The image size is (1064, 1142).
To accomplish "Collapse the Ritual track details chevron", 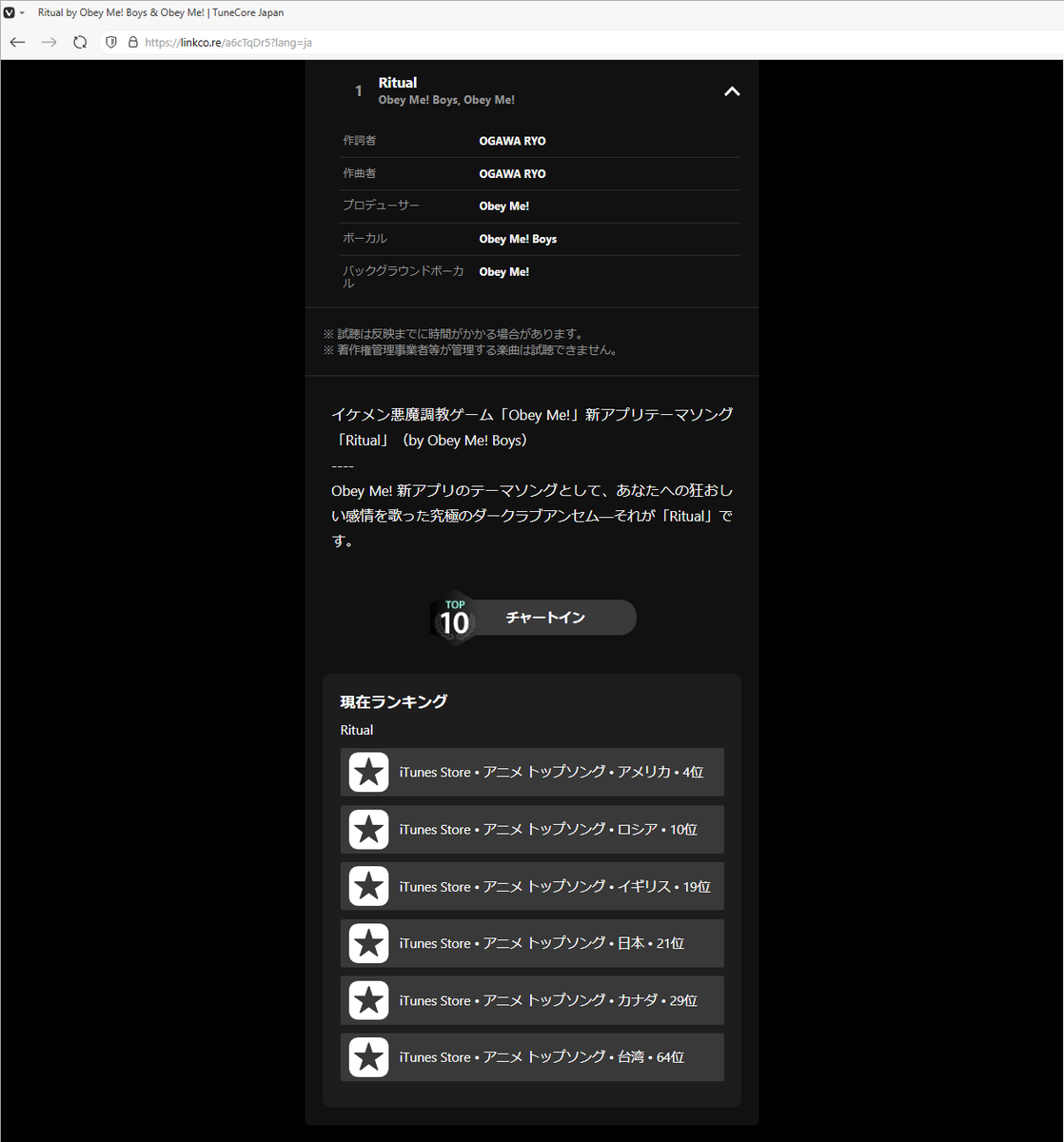I will point(731,91).
